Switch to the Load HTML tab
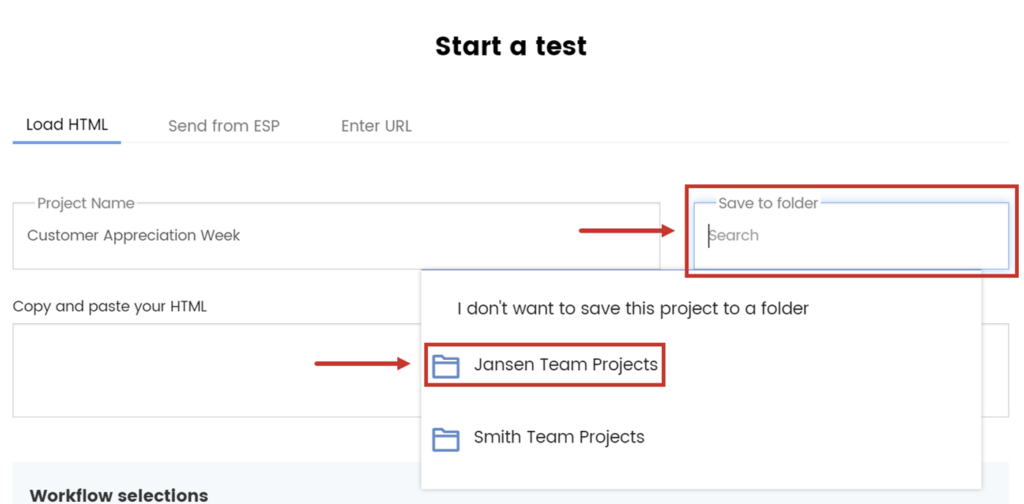 67,125
